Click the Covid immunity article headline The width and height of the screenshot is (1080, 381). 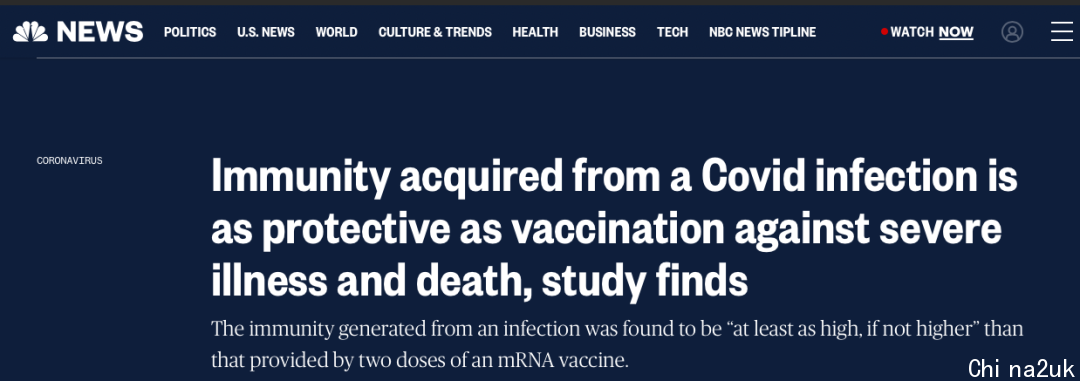tap(614, 228)
